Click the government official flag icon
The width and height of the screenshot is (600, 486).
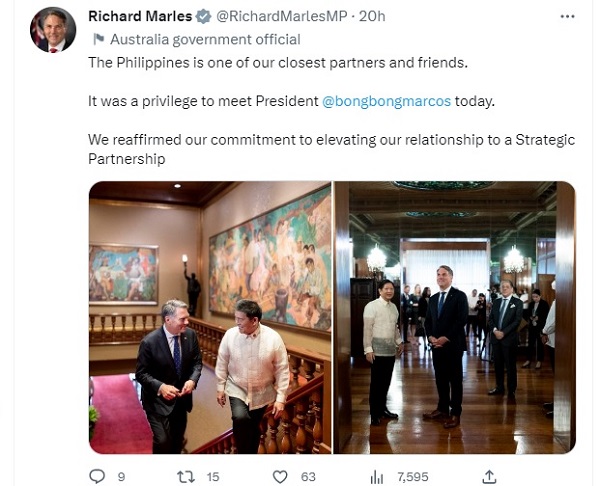click(x=98, y=40)
